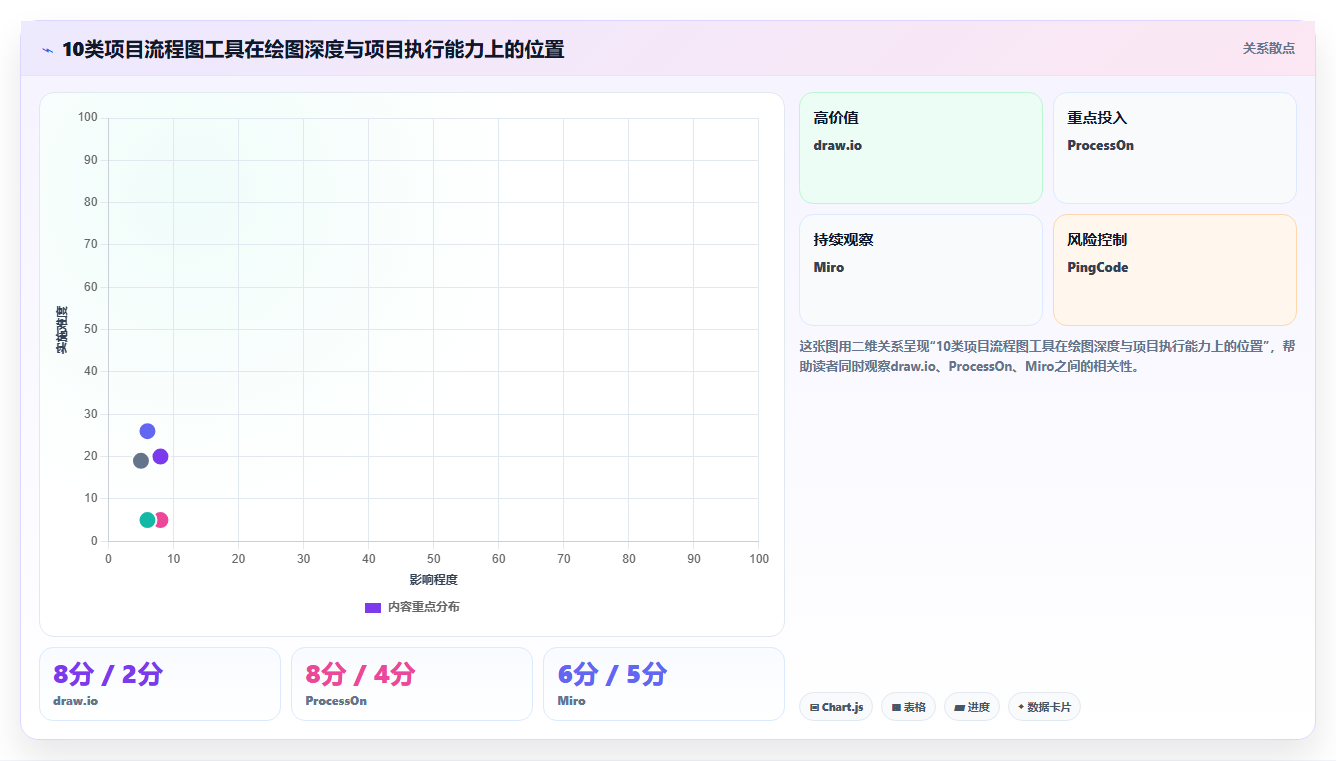Open the 高价值 draw.io card

[x=921, y=148]
